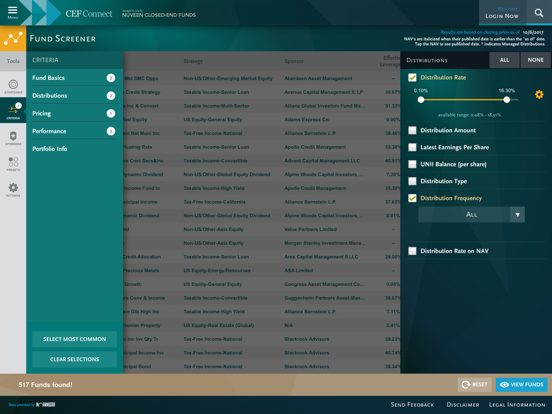Click the NONE distributions button
Viewport: 552px width, 414px height.
point(535,60)
